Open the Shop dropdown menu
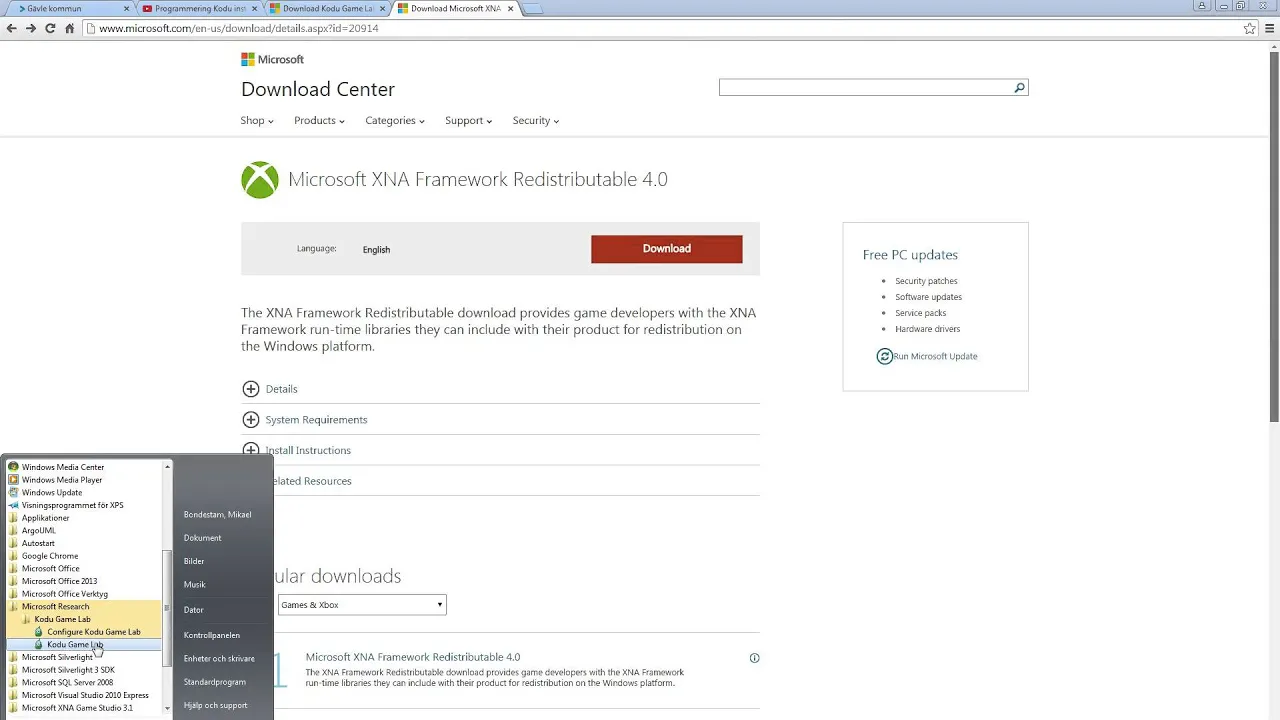 tap(257, 121)
